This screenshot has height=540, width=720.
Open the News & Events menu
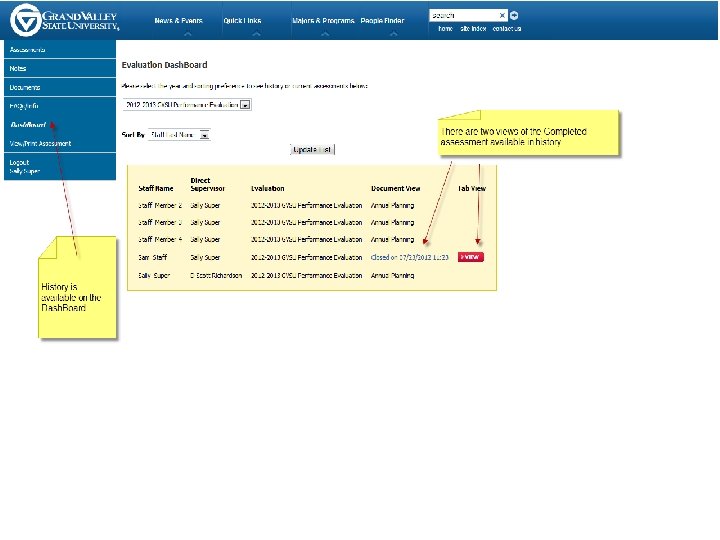point(178,21)
